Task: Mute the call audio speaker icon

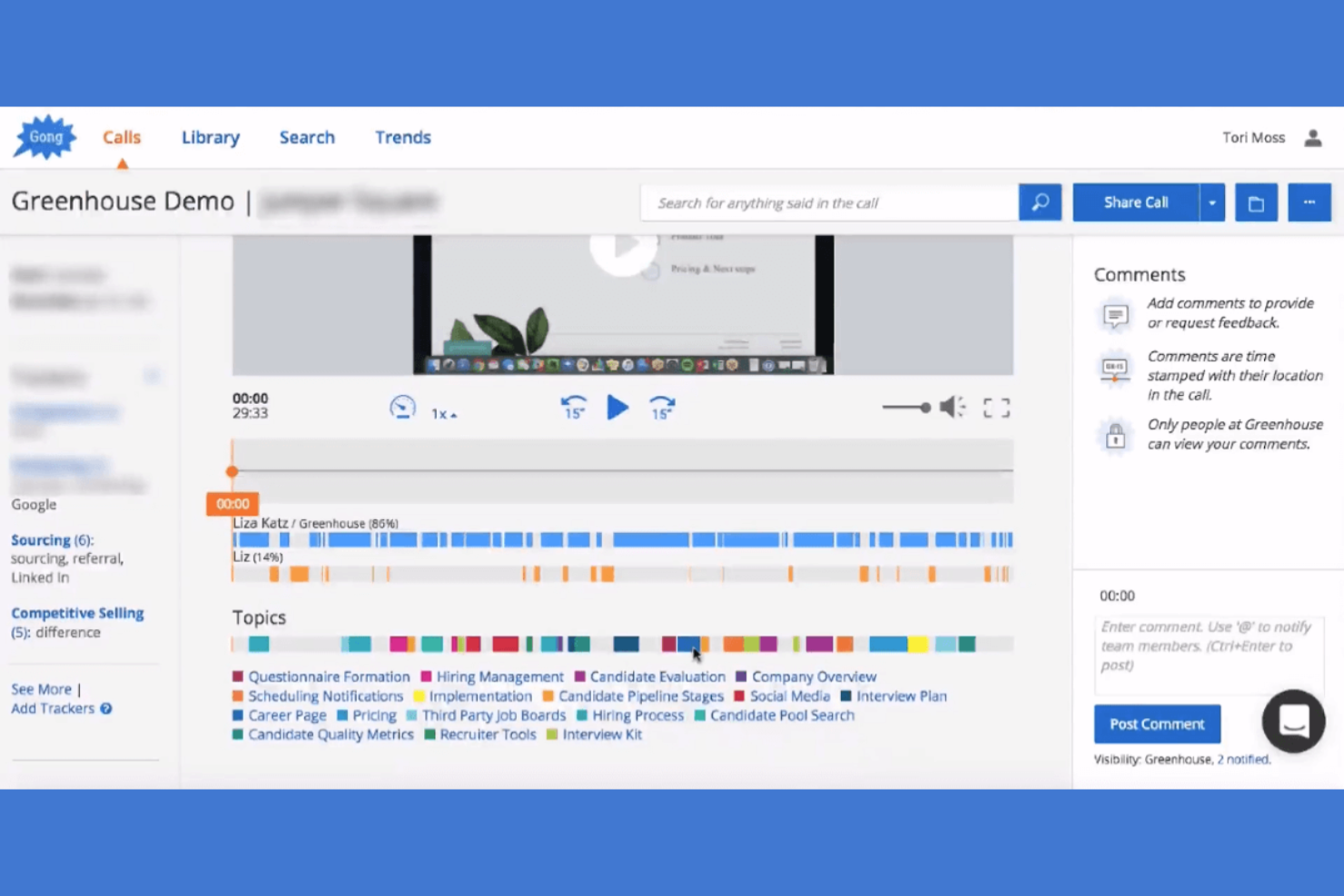Action: click(952, 408)
